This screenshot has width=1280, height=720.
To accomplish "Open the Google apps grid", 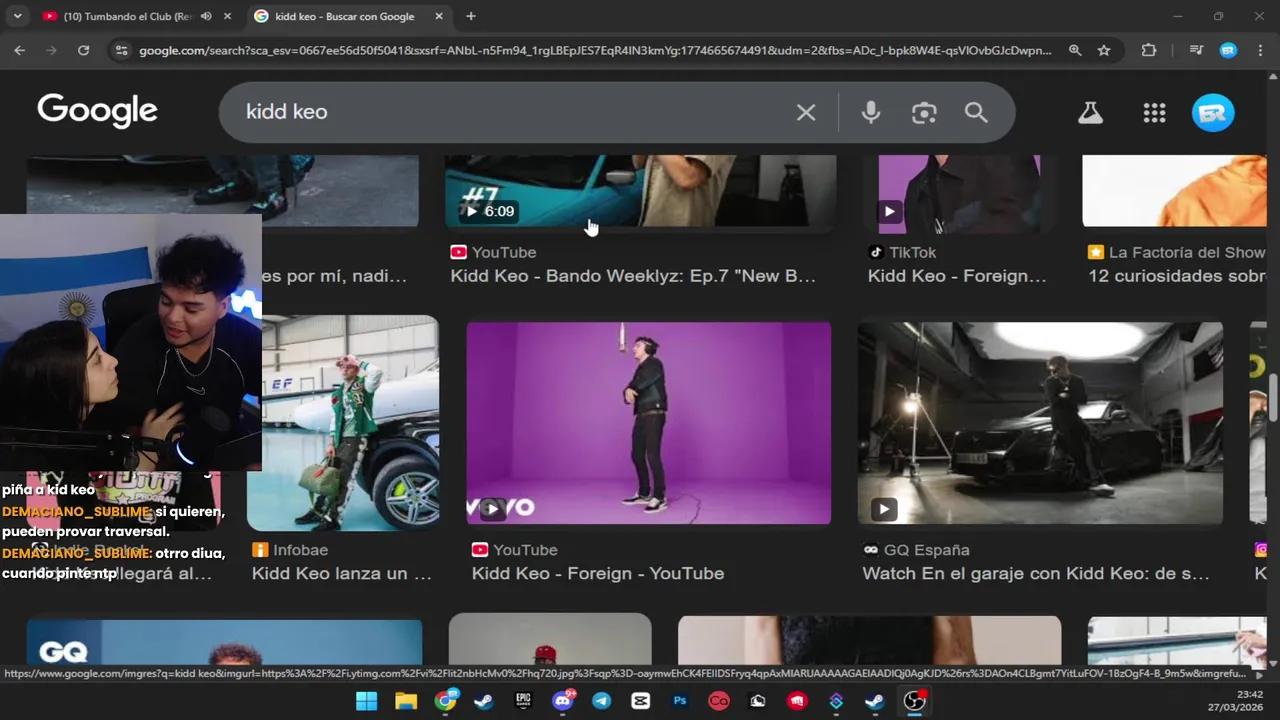I will point(1155,113).
